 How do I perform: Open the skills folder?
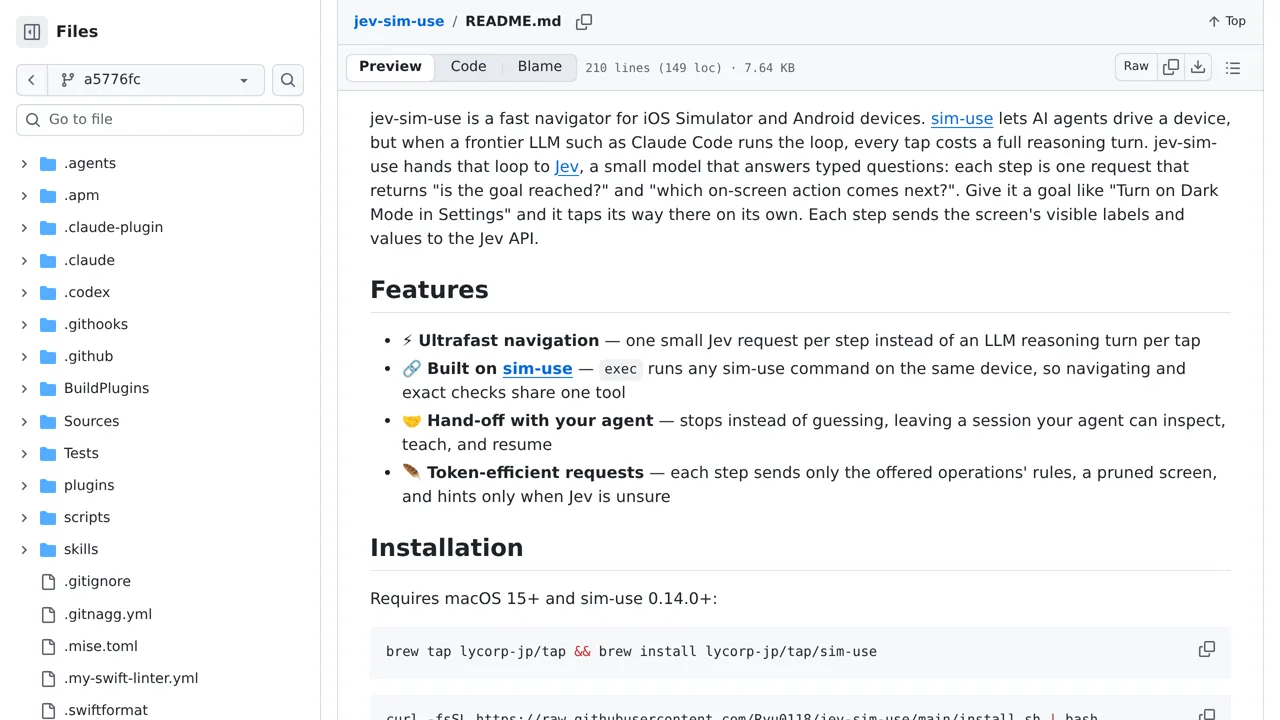(x=81, y=549)
